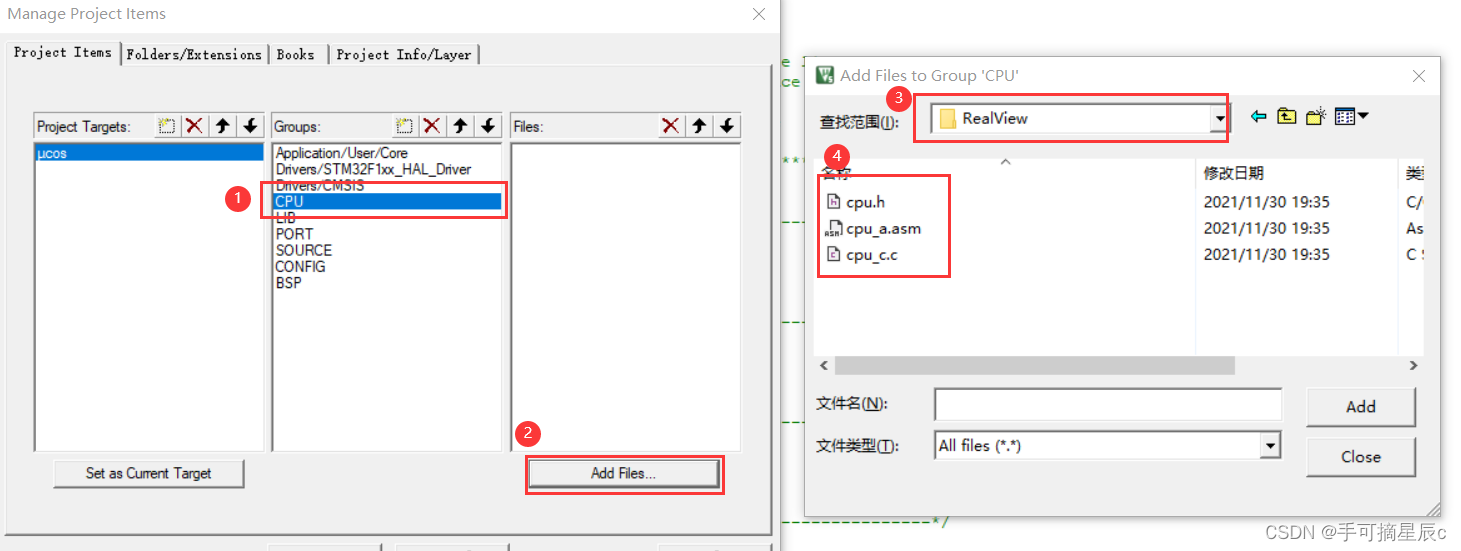Click cpu.h modified date 2021/11/30 19:35
Image resolution: width=1461 pixels, height=551 pixels.
tap(1266, 202)
